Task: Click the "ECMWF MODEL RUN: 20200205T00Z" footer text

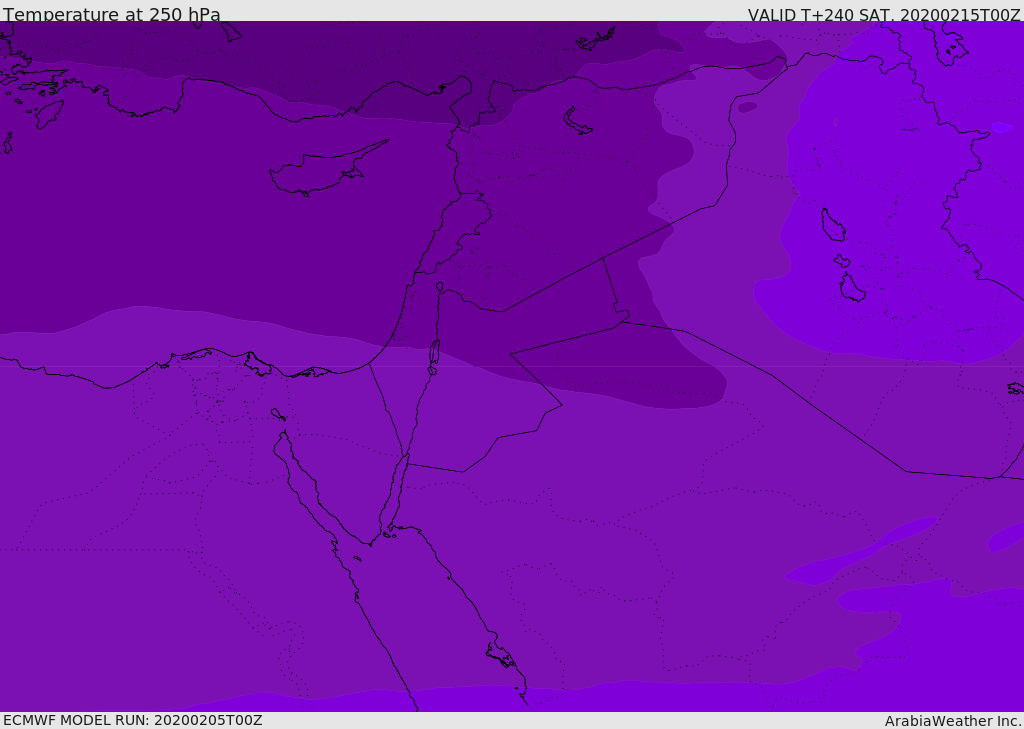Action: [x=133, y=720]
